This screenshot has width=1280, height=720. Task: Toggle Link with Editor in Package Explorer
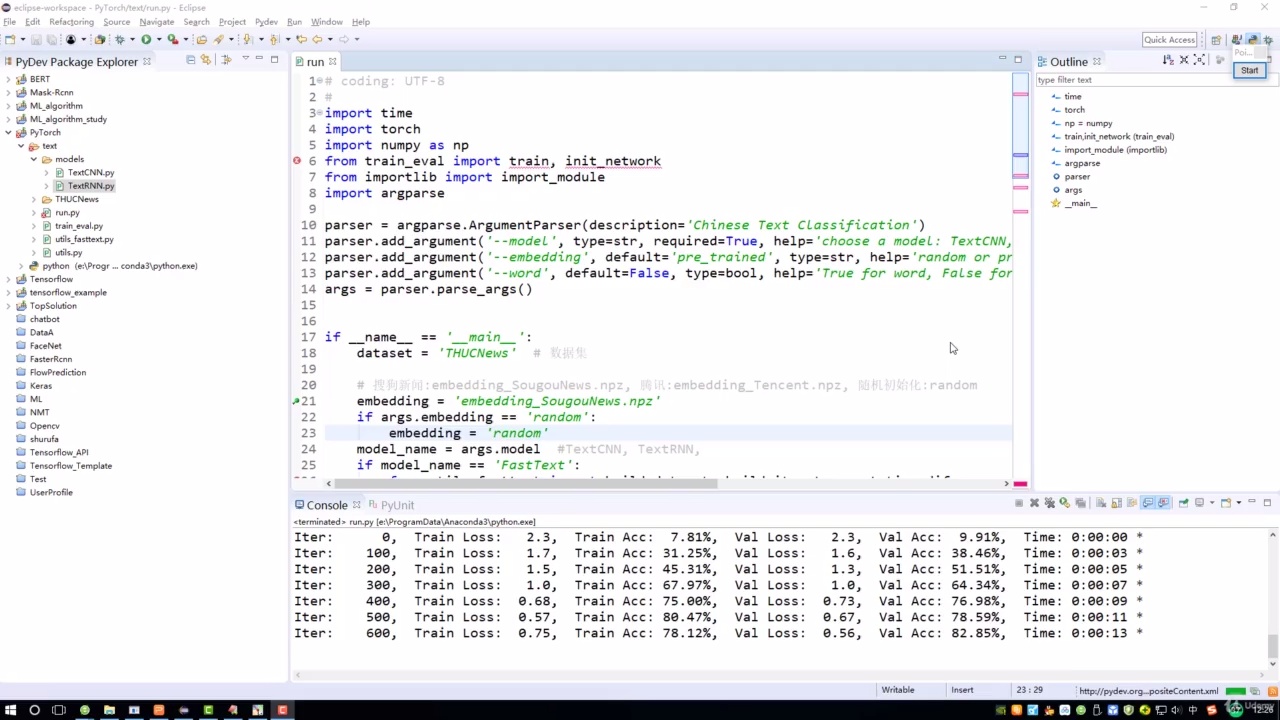(x=206, y=60)
